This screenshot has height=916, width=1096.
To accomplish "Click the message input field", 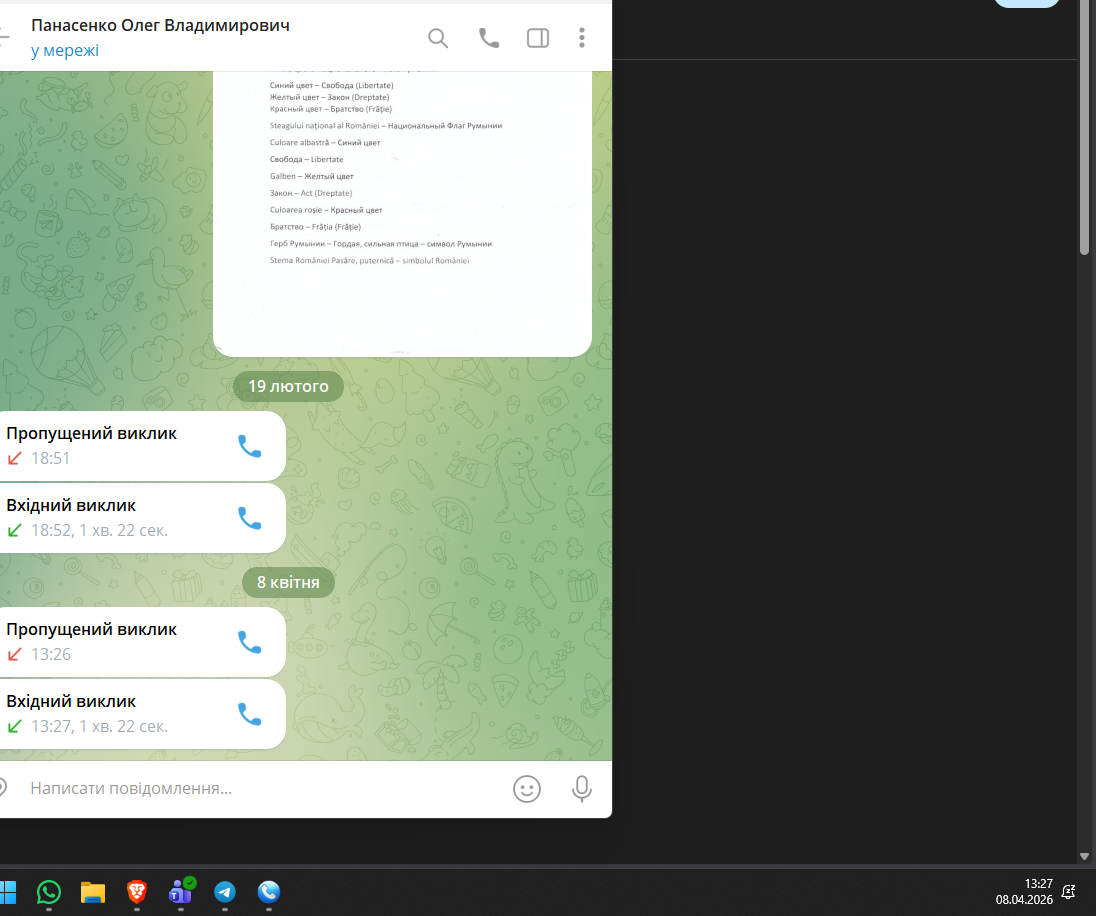I will (266, 789).
